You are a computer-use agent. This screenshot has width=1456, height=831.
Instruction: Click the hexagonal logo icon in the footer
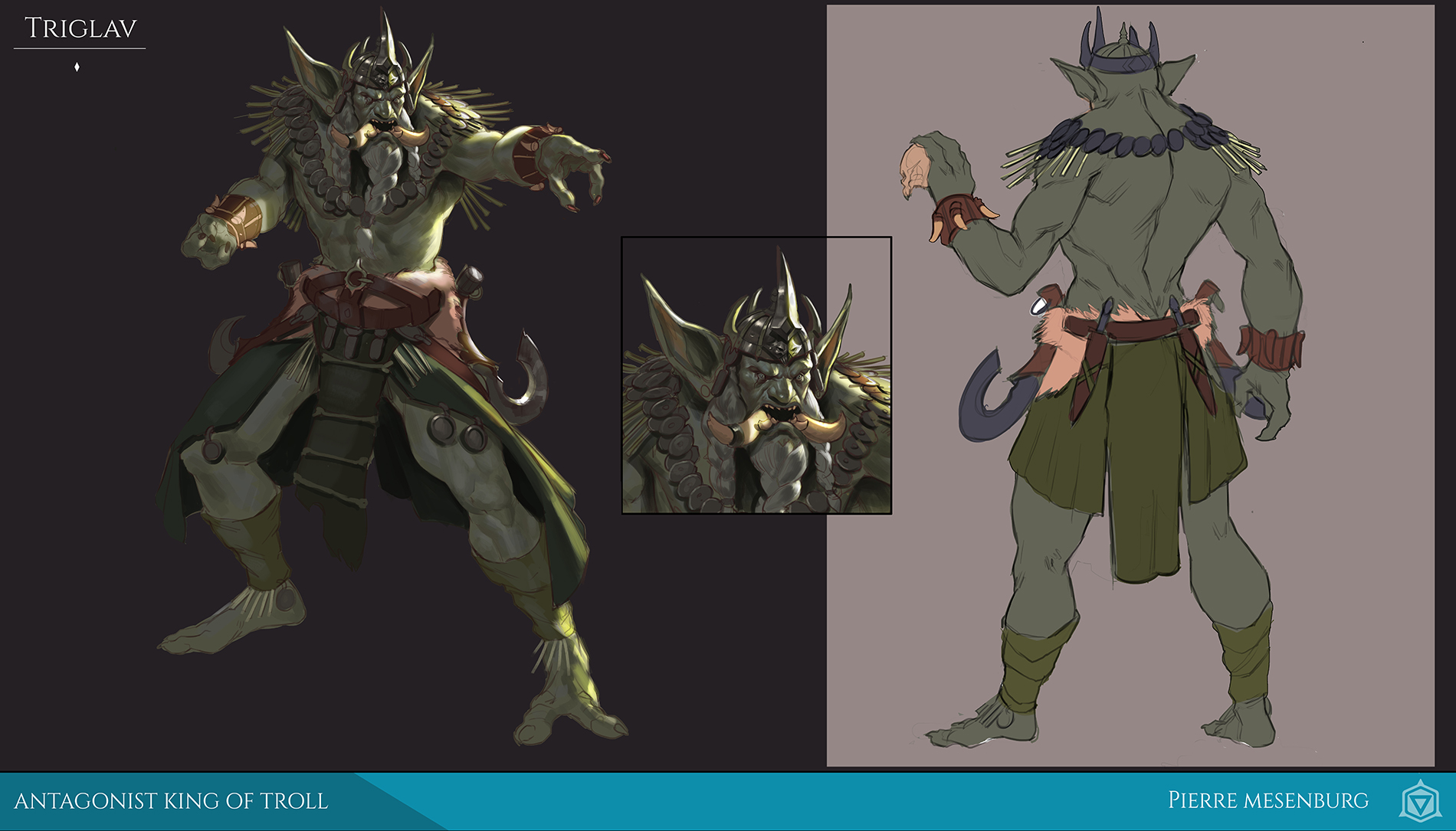pyautogui.click(x=1420, y=801)
